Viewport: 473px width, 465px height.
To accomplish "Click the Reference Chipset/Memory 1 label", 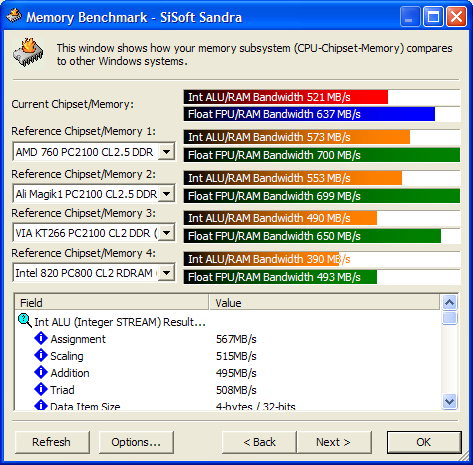I will tap(84, 131).
